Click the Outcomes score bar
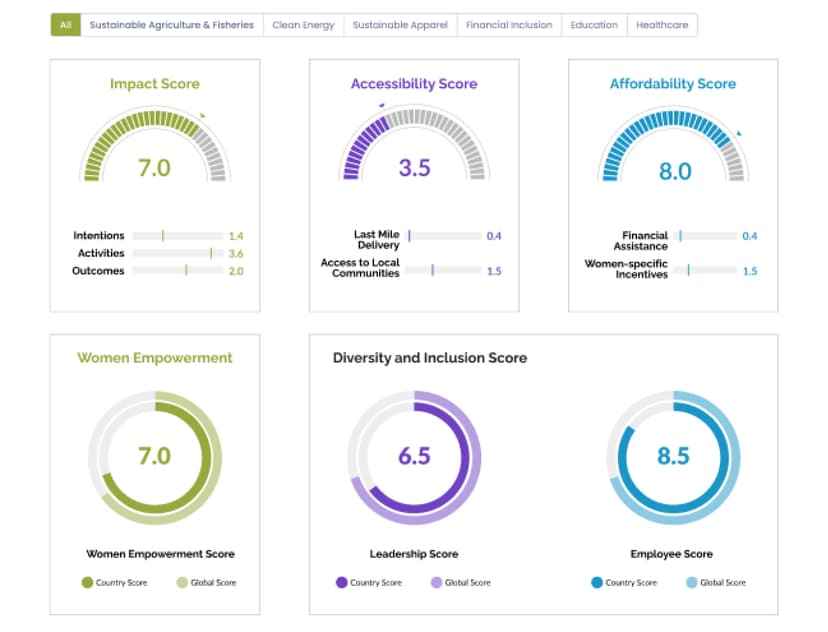The width and height of the screenshot is (828, 632). [178, 270]
